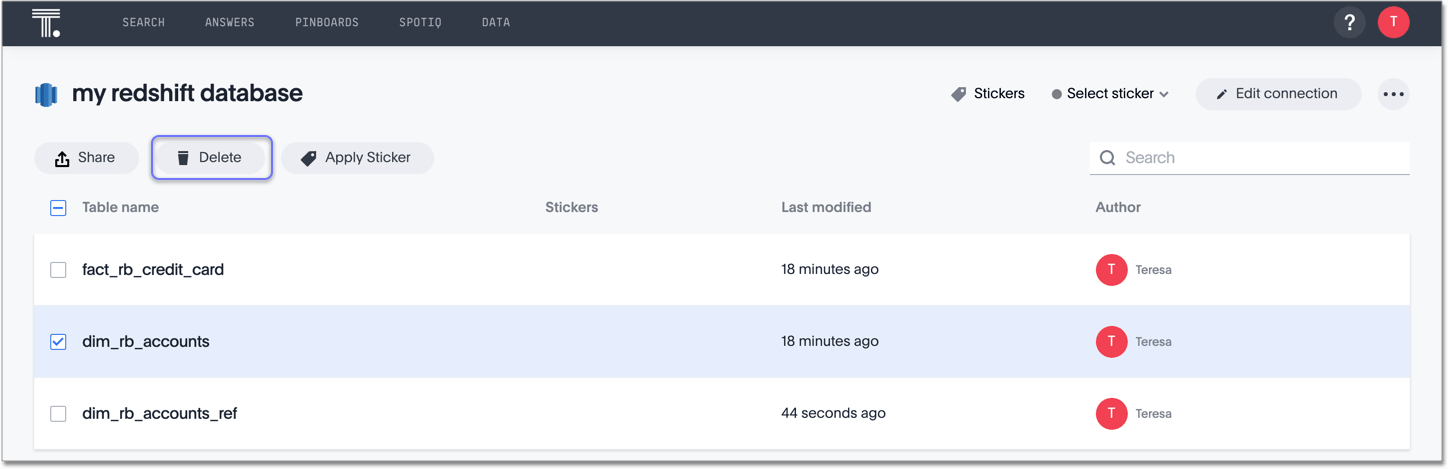Viewport: 1448px width, 469px height.
Task: Toggle the select-all tables header checkbox
Action: click(x=58, y=208)
